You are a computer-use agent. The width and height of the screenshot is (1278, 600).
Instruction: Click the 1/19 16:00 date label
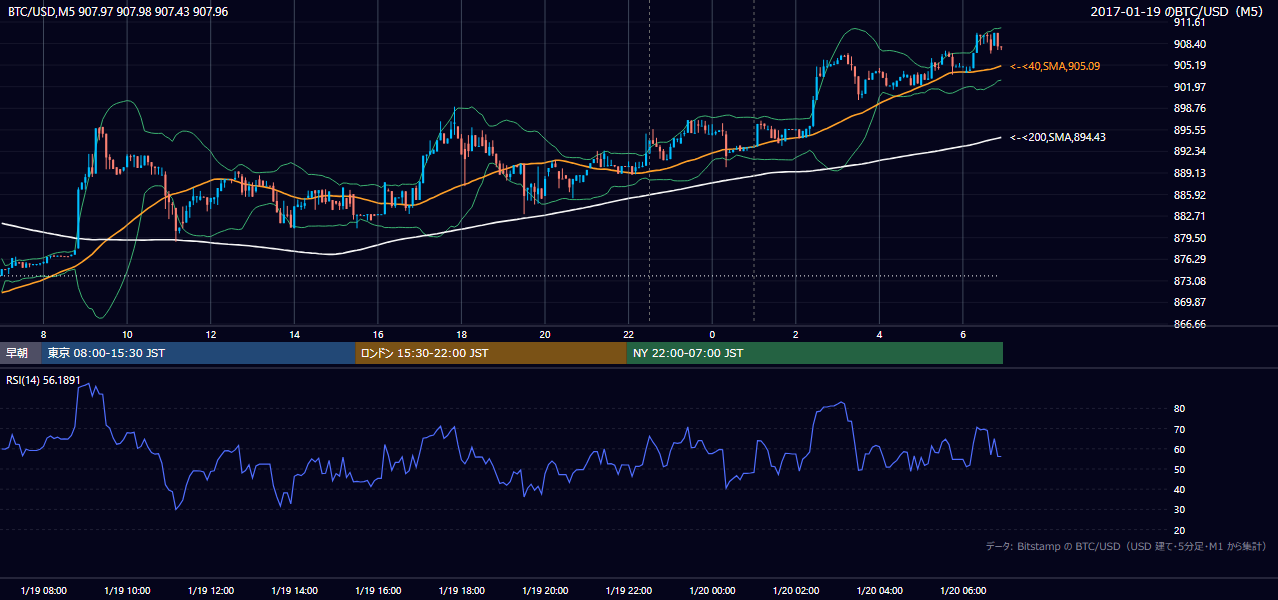pyautogui.click(x=378, y=591)
